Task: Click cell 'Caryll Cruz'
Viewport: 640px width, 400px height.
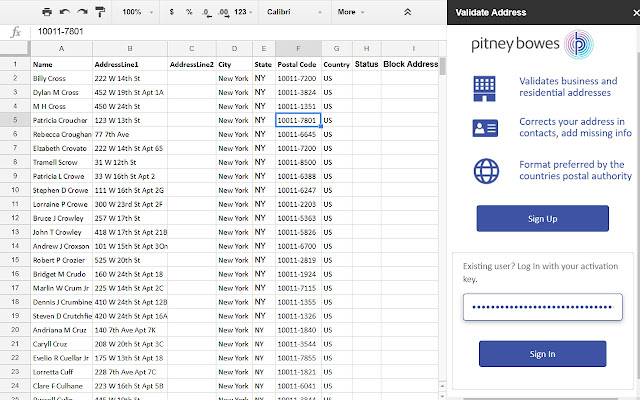Action: (61, 344)
